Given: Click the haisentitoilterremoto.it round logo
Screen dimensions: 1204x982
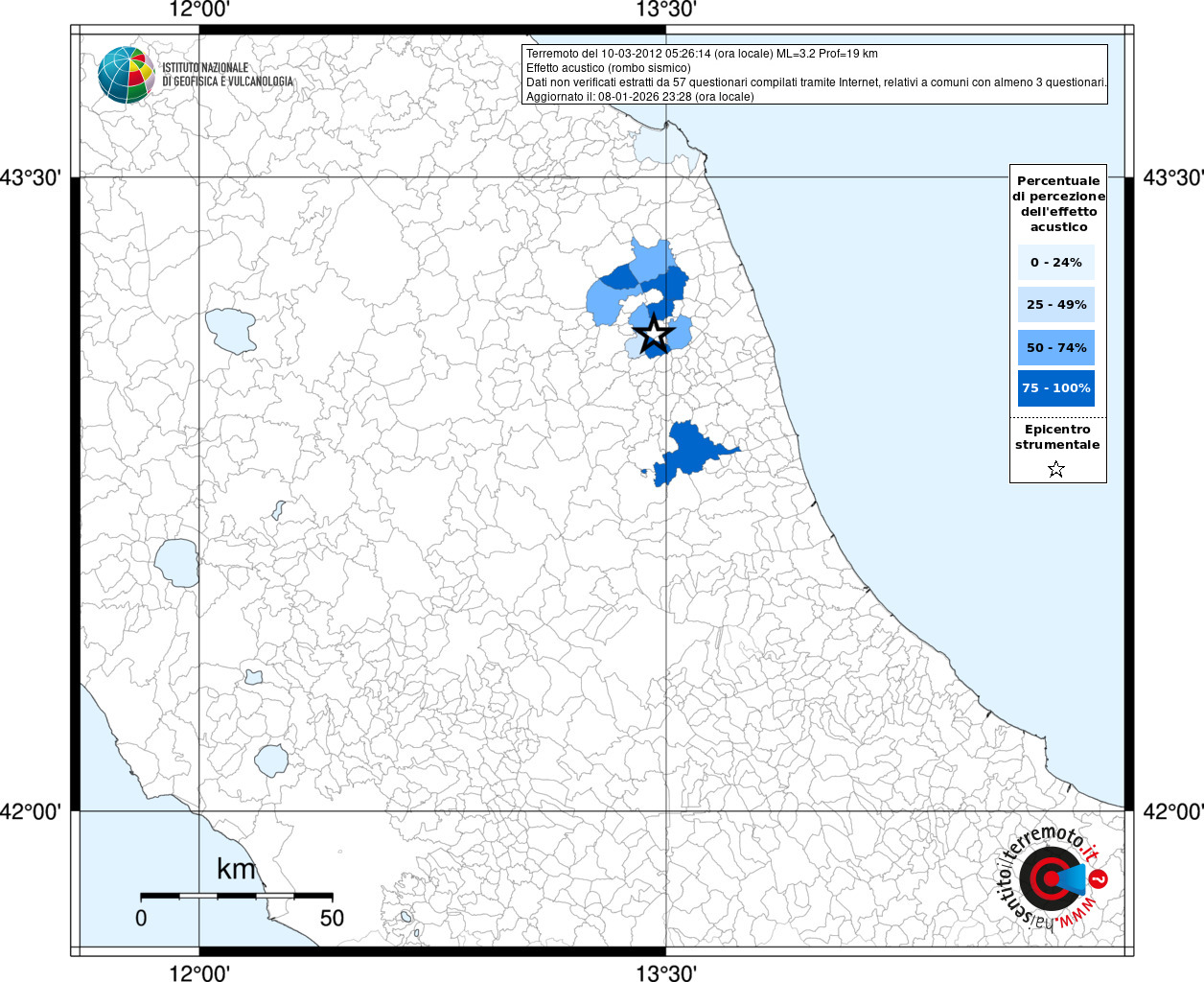Looking at the screenshot, I should [1053, 879].
